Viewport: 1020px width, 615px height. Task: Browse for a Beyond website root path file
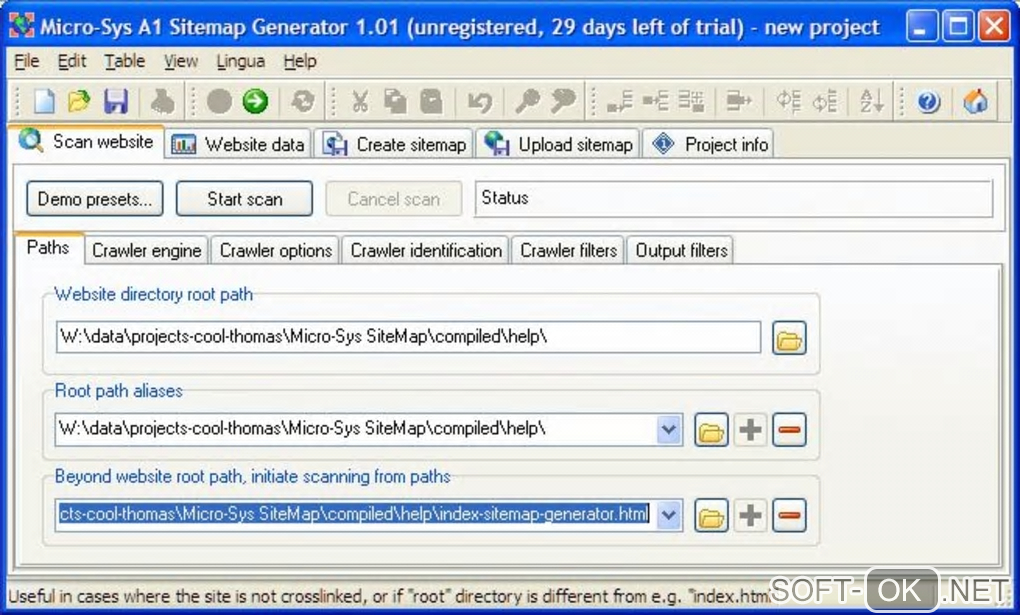(711, 515)
